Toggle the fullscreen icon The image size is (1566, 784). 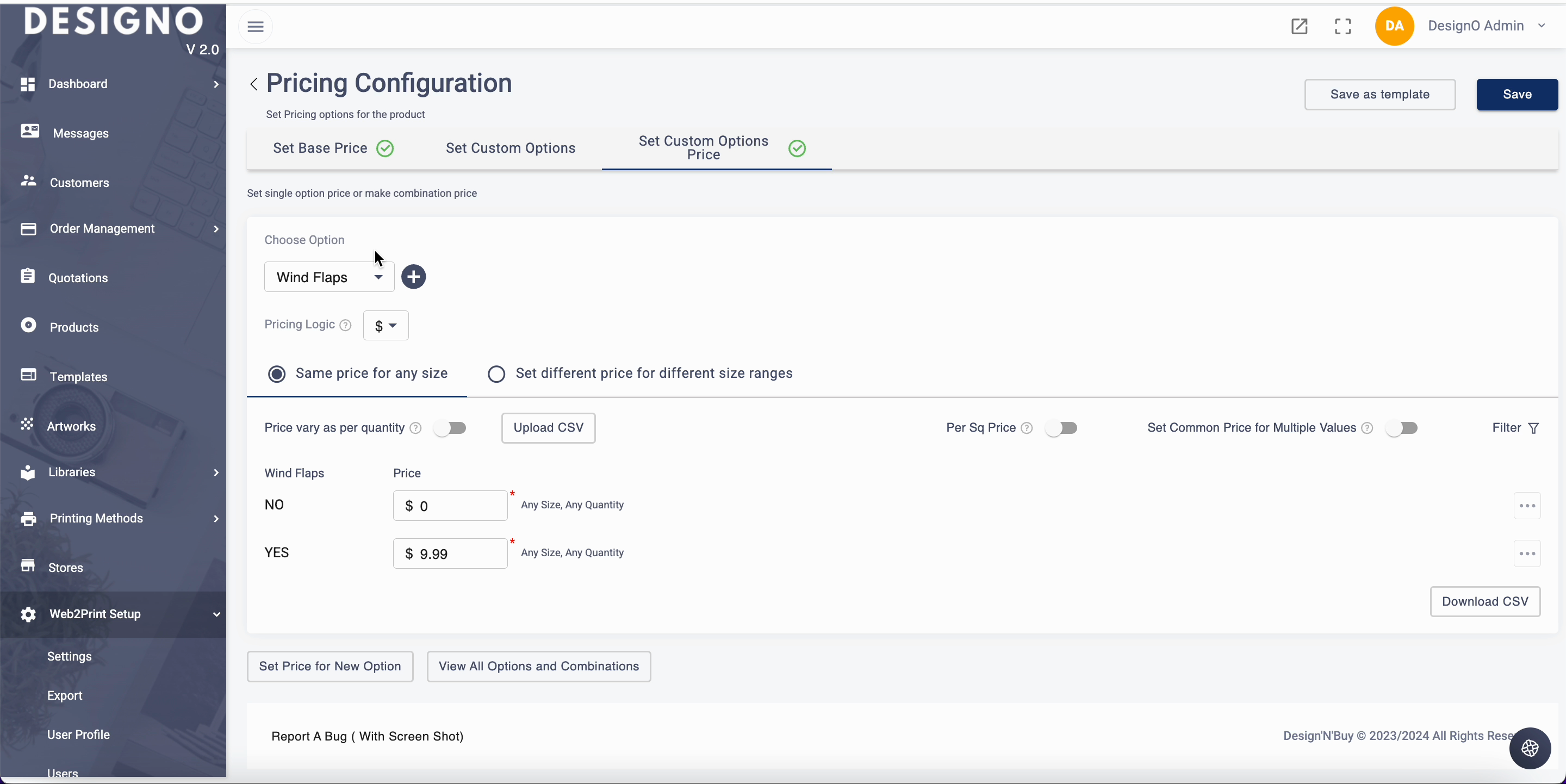click(1343, 26)
